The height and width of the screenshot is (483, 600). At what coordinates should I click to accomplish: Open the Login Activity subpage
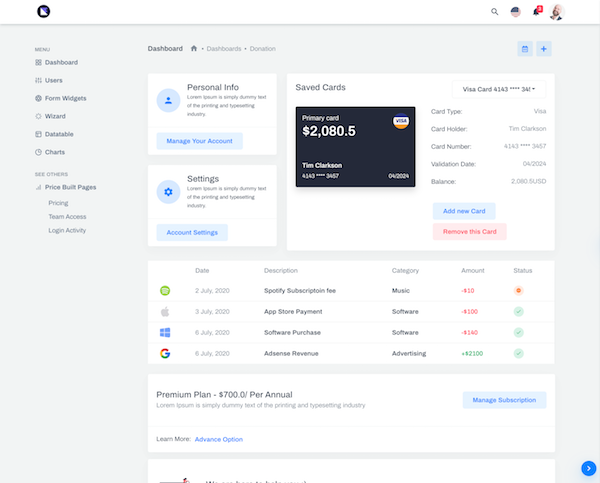(67, 230)
